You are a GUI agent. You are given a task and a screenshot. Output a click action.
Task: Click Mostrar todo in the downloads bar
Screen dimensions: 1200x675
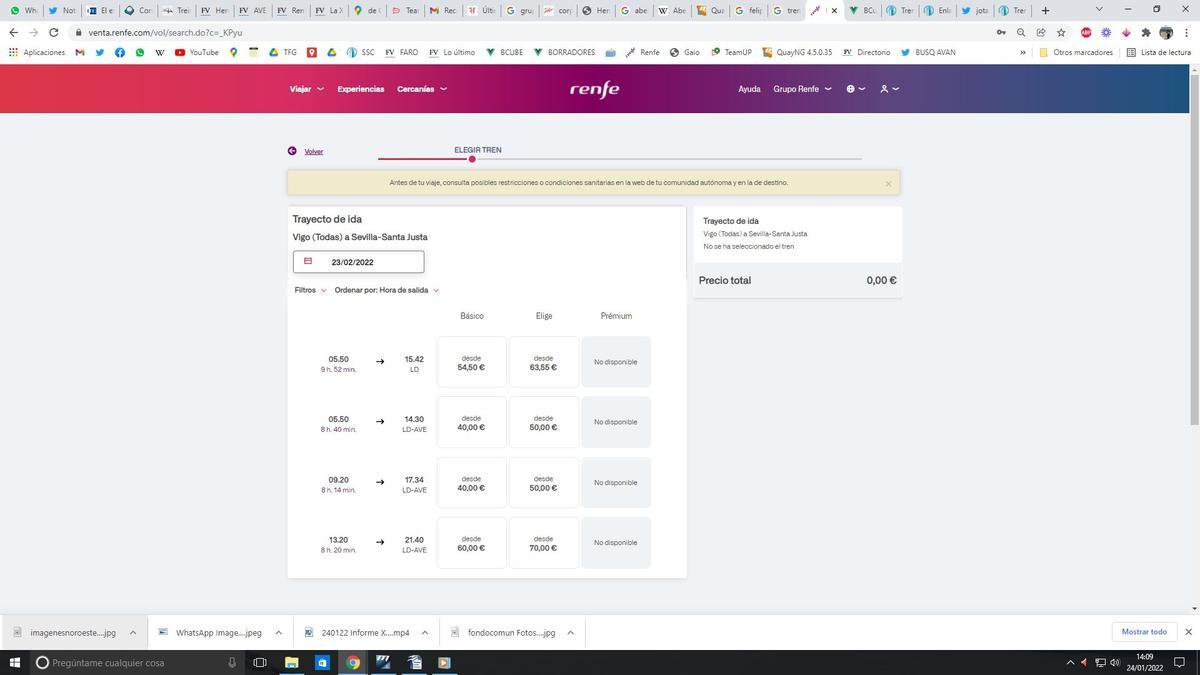(x=1146, y=632)
